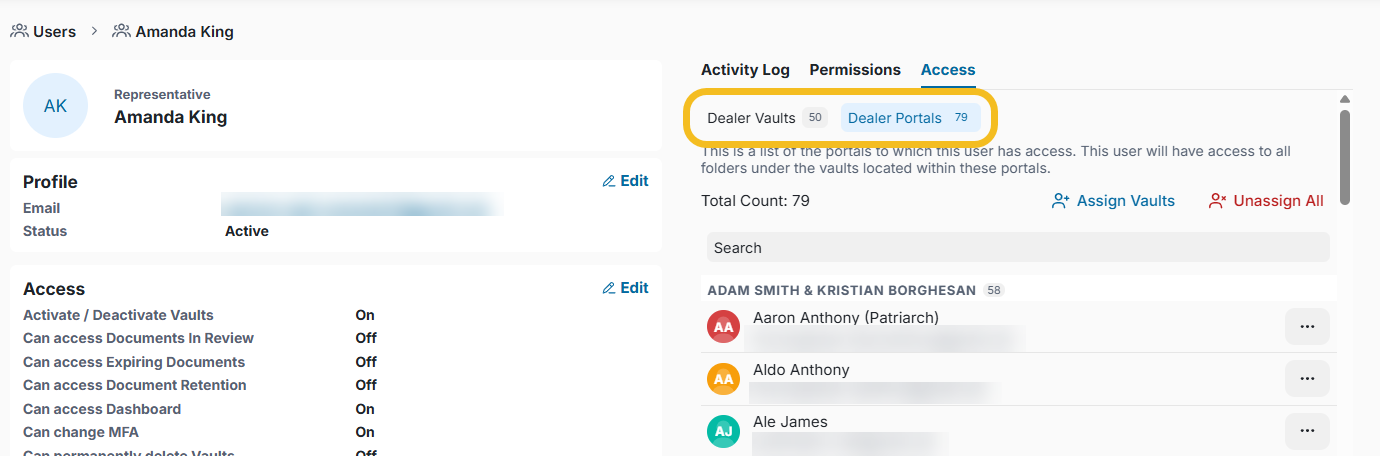Image resolution: width=1380 pixels, height=456 pixels.
Task: Click the AK avatar circle
Action: pos(55,105)
